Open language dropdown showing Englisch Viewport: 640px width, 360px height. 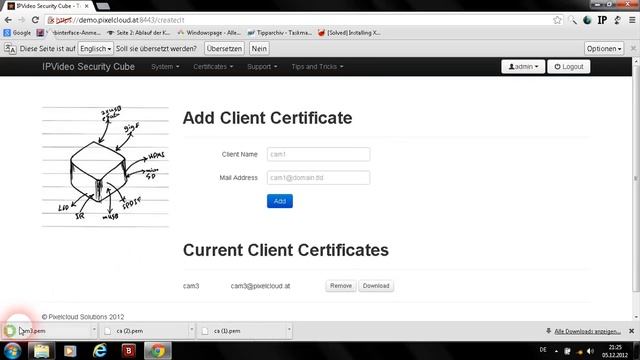tap(96, 49)
